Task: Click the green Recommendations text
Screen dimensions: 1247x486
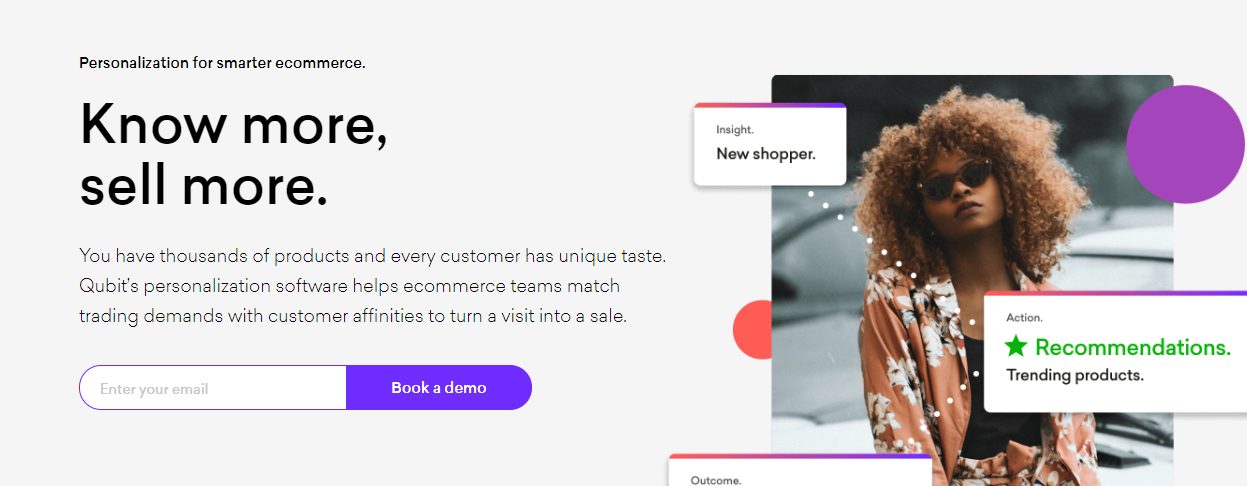Action: (1133, 347)
